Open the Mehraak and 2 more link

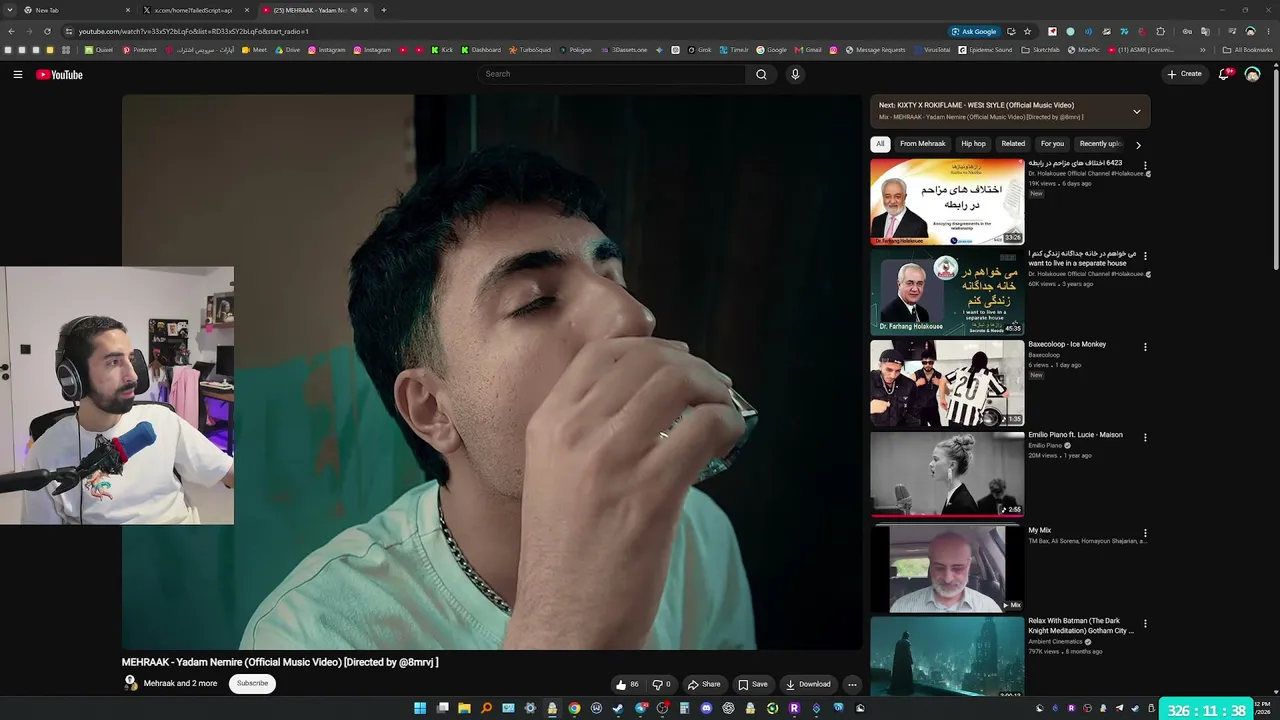(180, 684)
